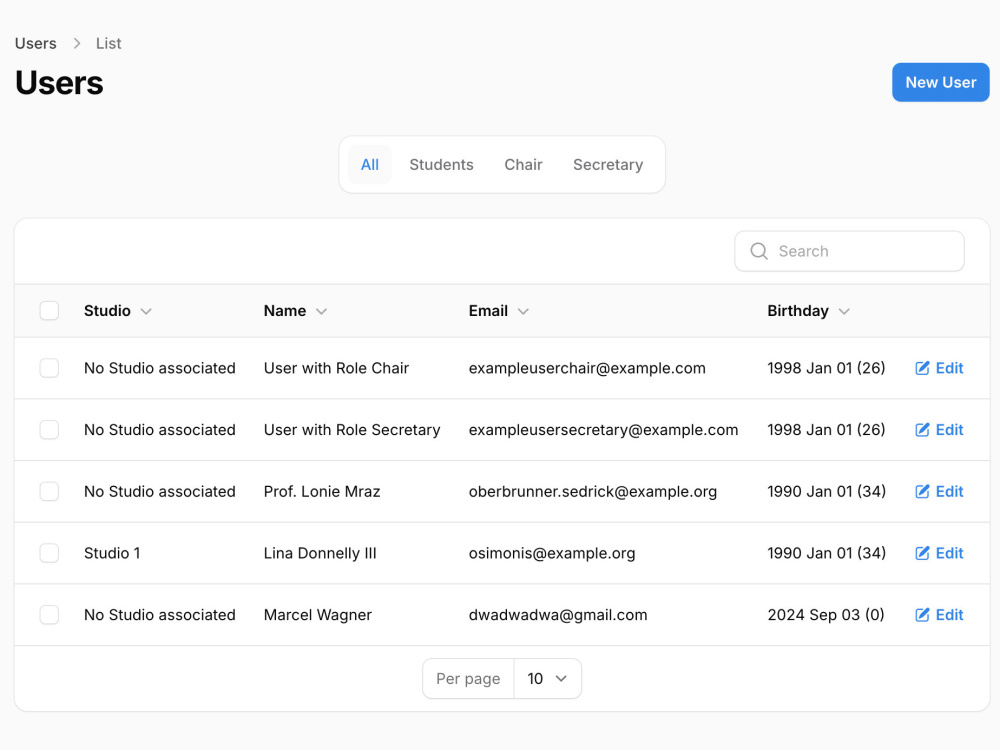The width and height of the screenshot is (1000, 750).
Task: Open the Chair tab
Action: click(523, 165)
